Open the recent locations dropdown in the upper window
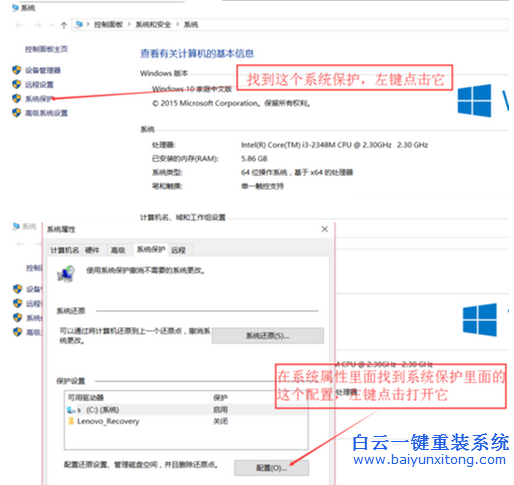This screenshot has width=514, height=485. pos(51,25)
